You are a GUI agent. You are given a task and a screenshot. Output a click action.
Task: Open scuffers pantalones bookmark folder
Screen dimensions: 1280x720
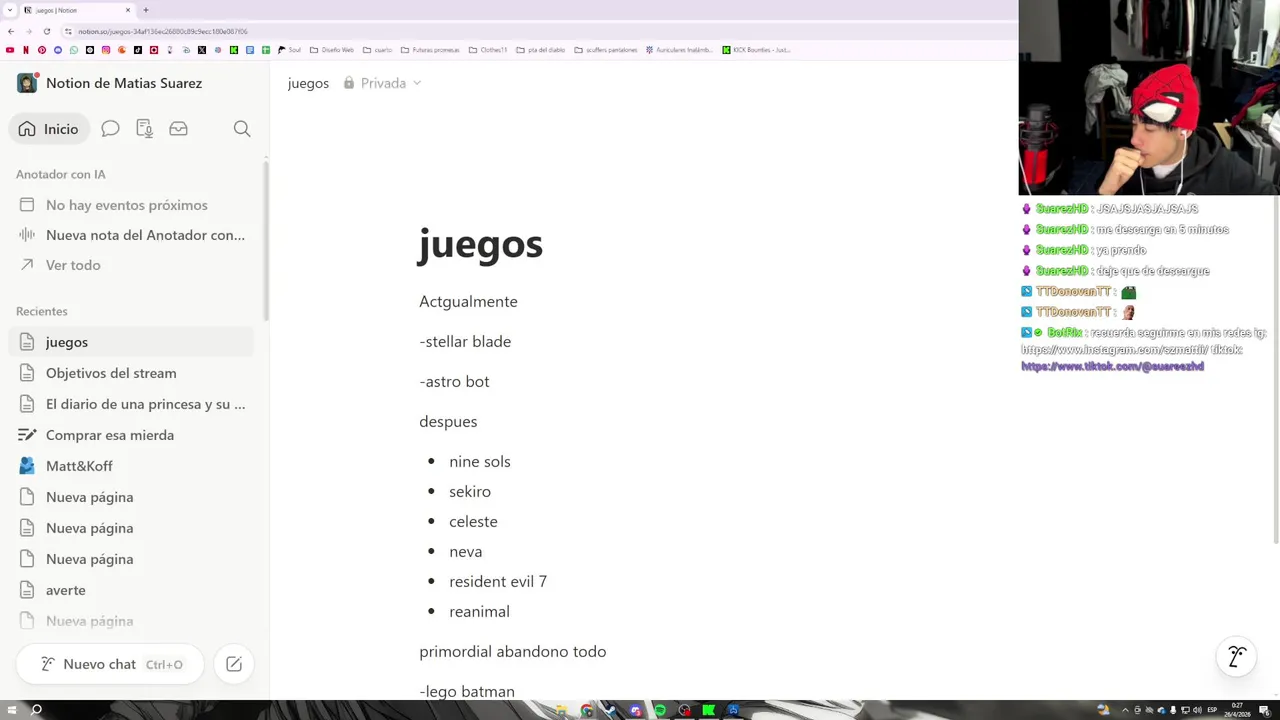point(606,50)
